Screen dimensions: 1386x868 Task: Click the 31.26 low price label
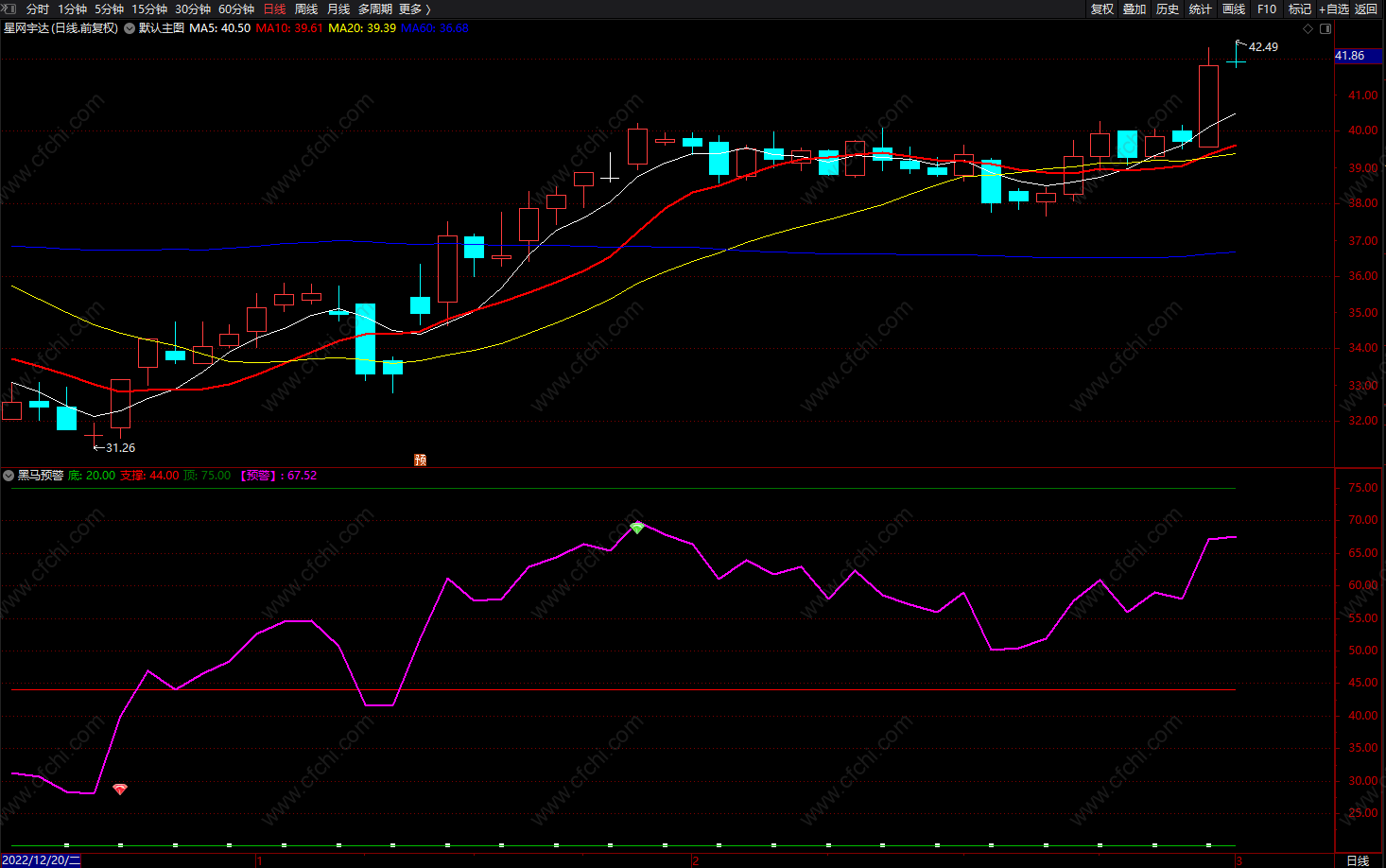[120, 448]
